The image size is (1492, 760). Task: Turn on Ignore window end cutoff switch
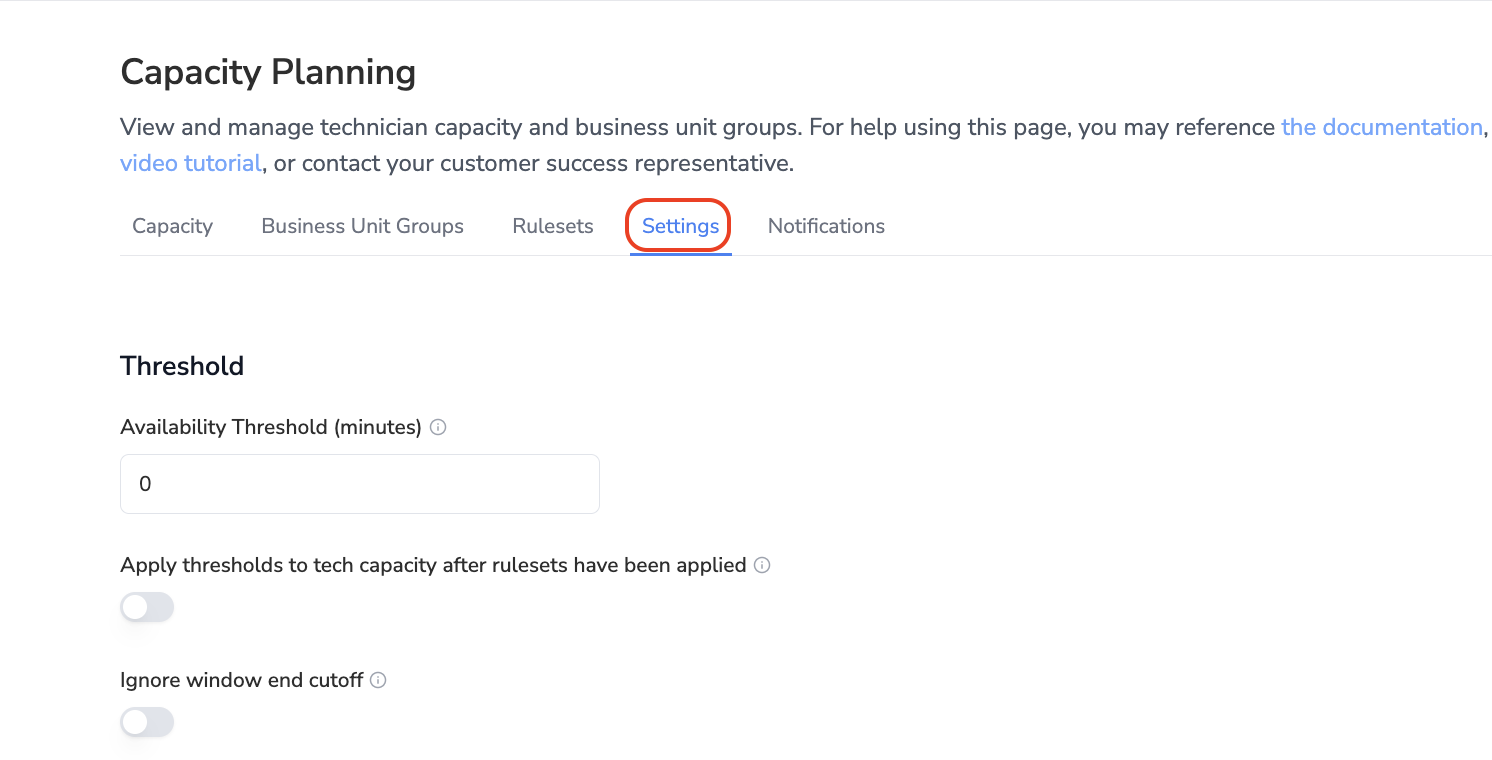coord(147,722)
